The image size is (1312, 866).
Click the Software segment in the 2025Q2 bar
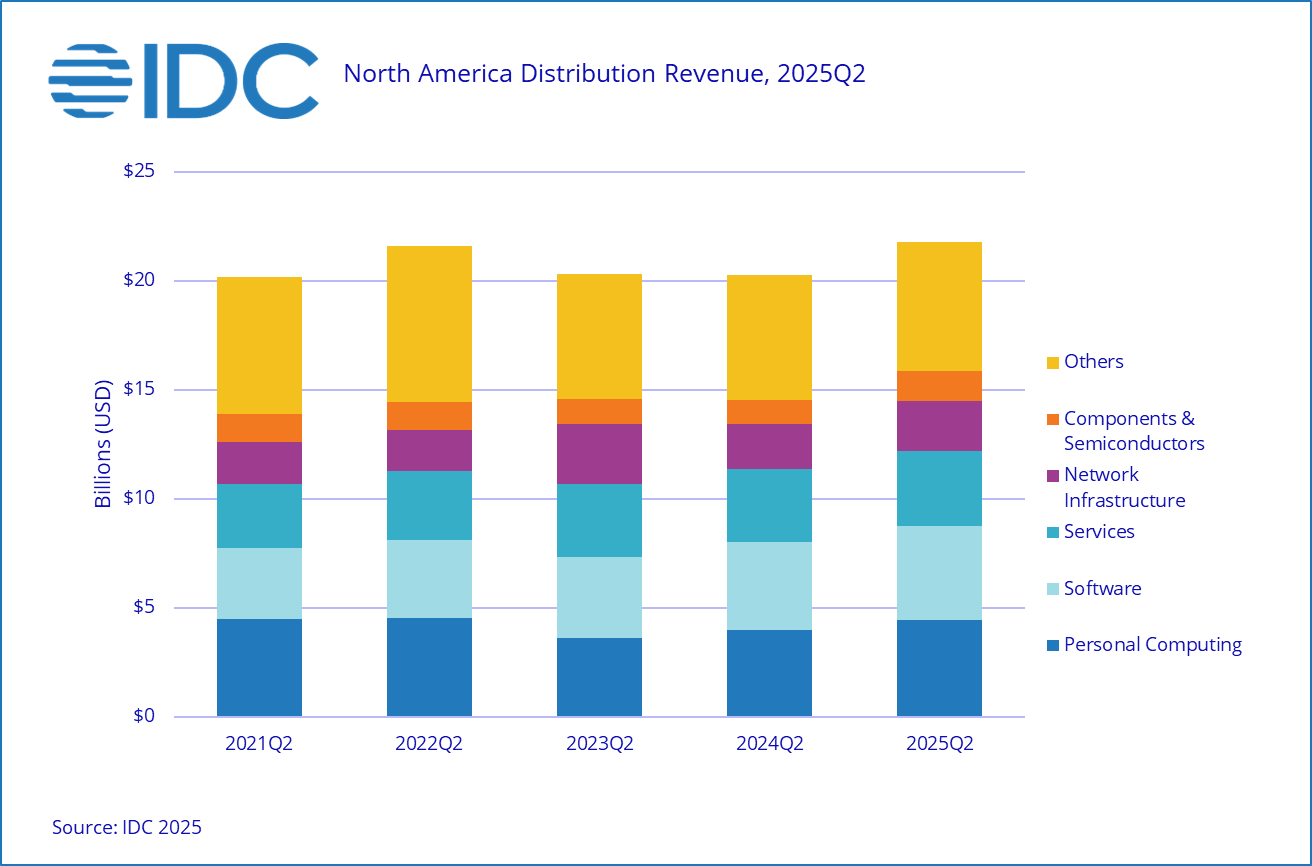coord(939,573)
